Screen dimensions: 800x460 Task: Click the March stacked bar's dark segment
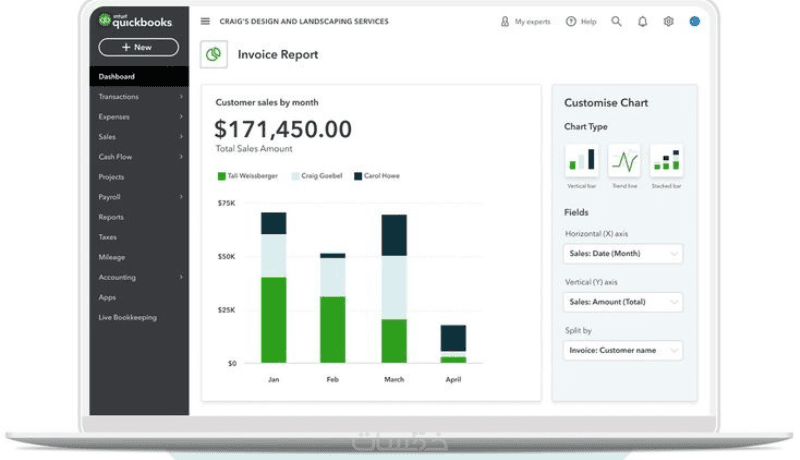click(394, 235)
